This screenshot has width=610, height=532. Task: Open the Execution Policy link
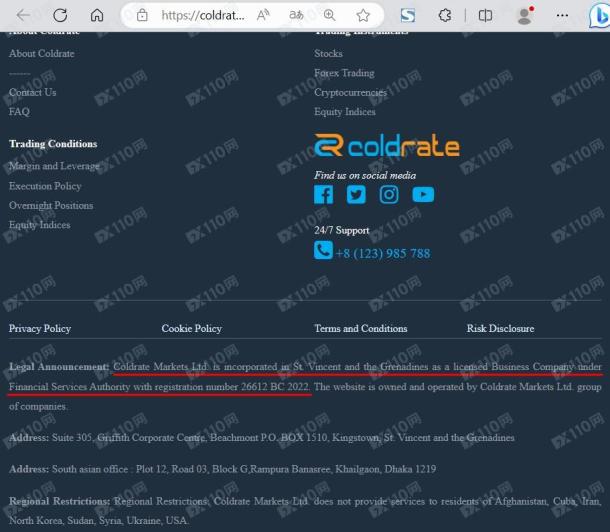45,186
